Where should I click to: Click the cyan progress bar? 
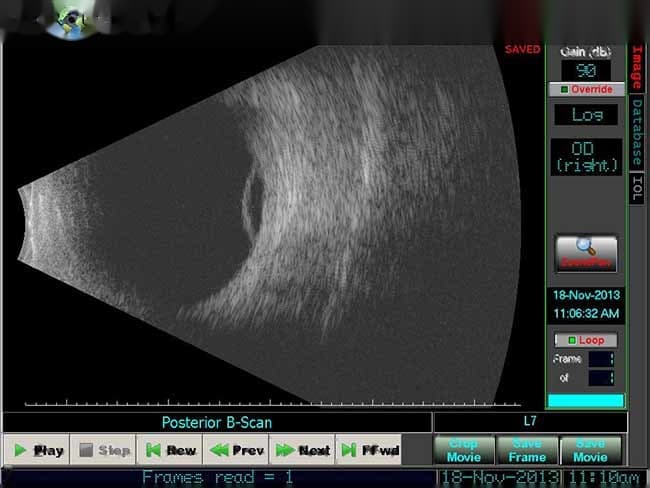click(x=586, y=400)
